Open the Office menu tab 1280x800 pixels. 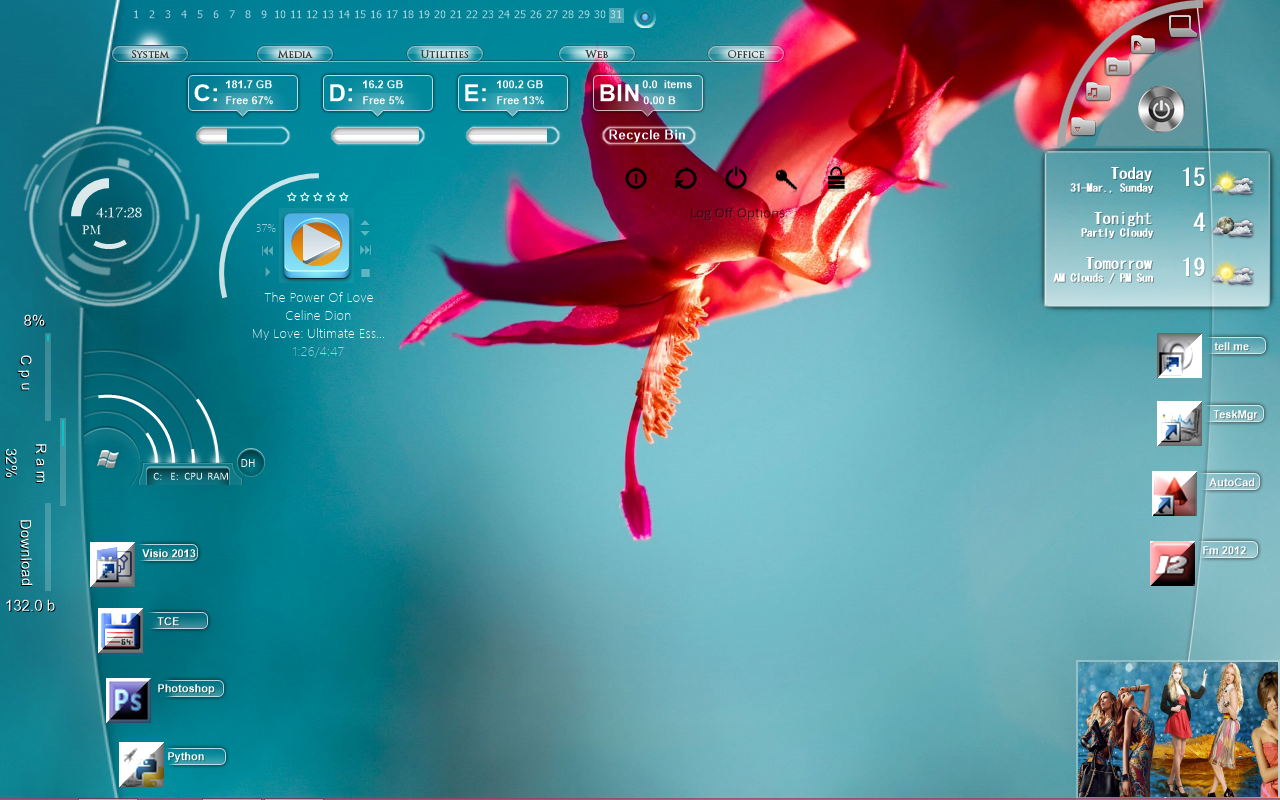[746, 54]
